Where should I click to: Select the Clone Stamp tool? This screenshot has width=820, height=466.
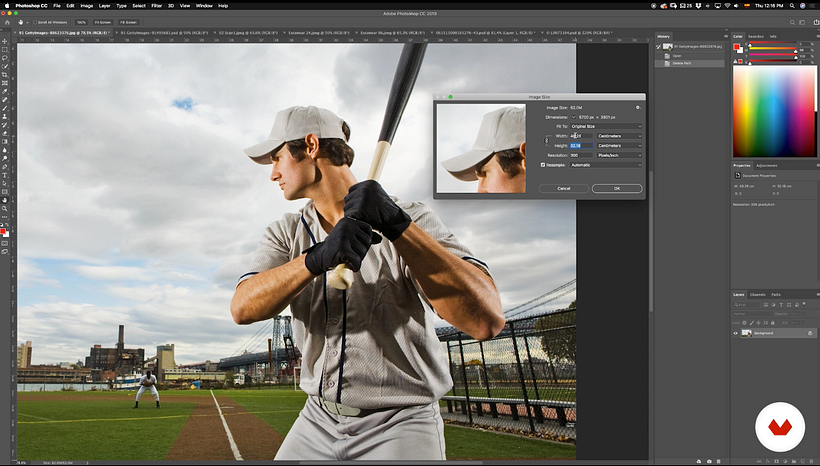[x=5, y=117]
